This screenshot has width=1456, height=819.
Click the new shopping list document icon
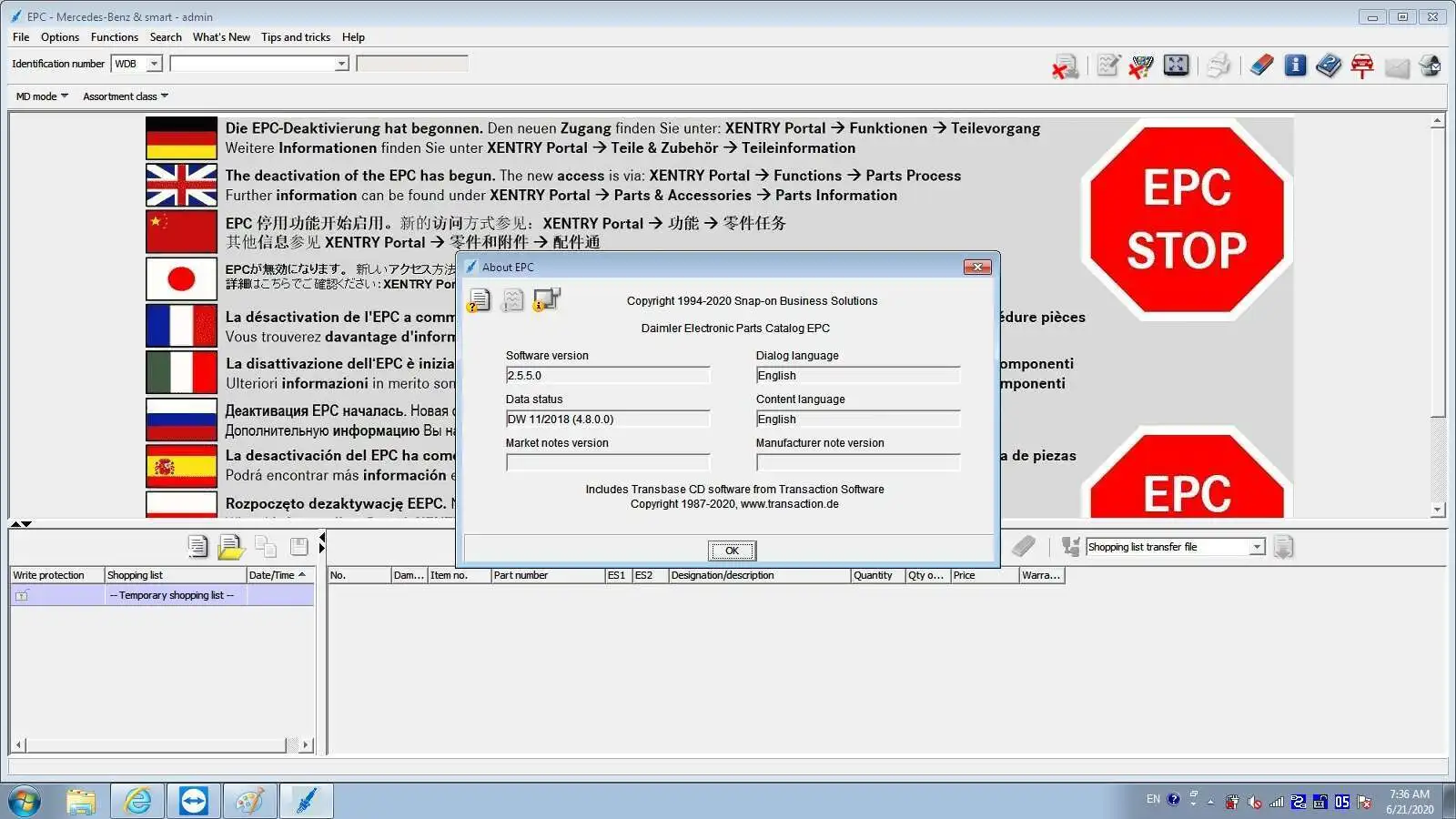coord(197,546)
